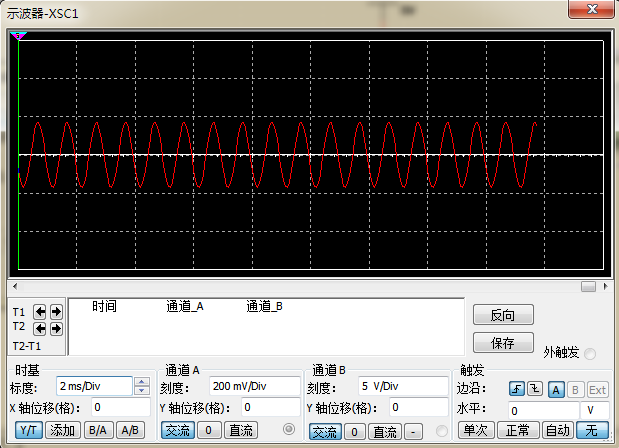Toggle Channel B radio indicator

442,431
